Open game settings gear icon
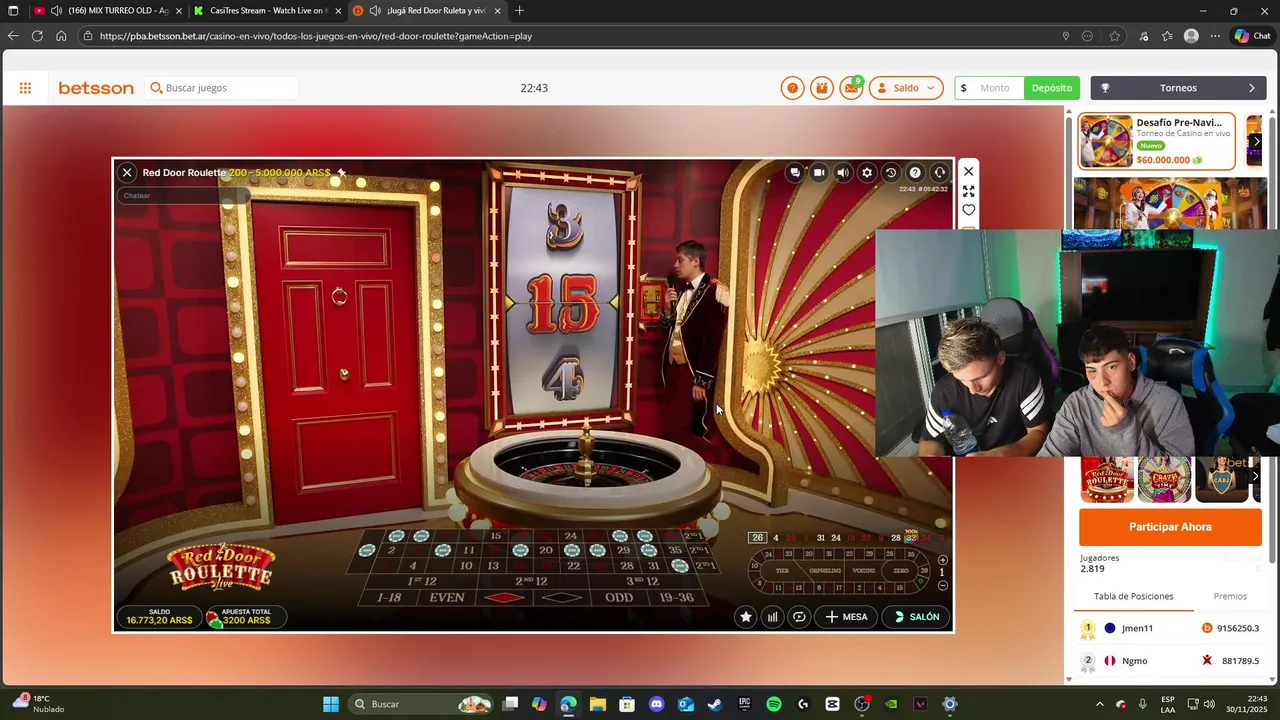This screenshot has width=1280, height=720. click(x=867, y=172)
